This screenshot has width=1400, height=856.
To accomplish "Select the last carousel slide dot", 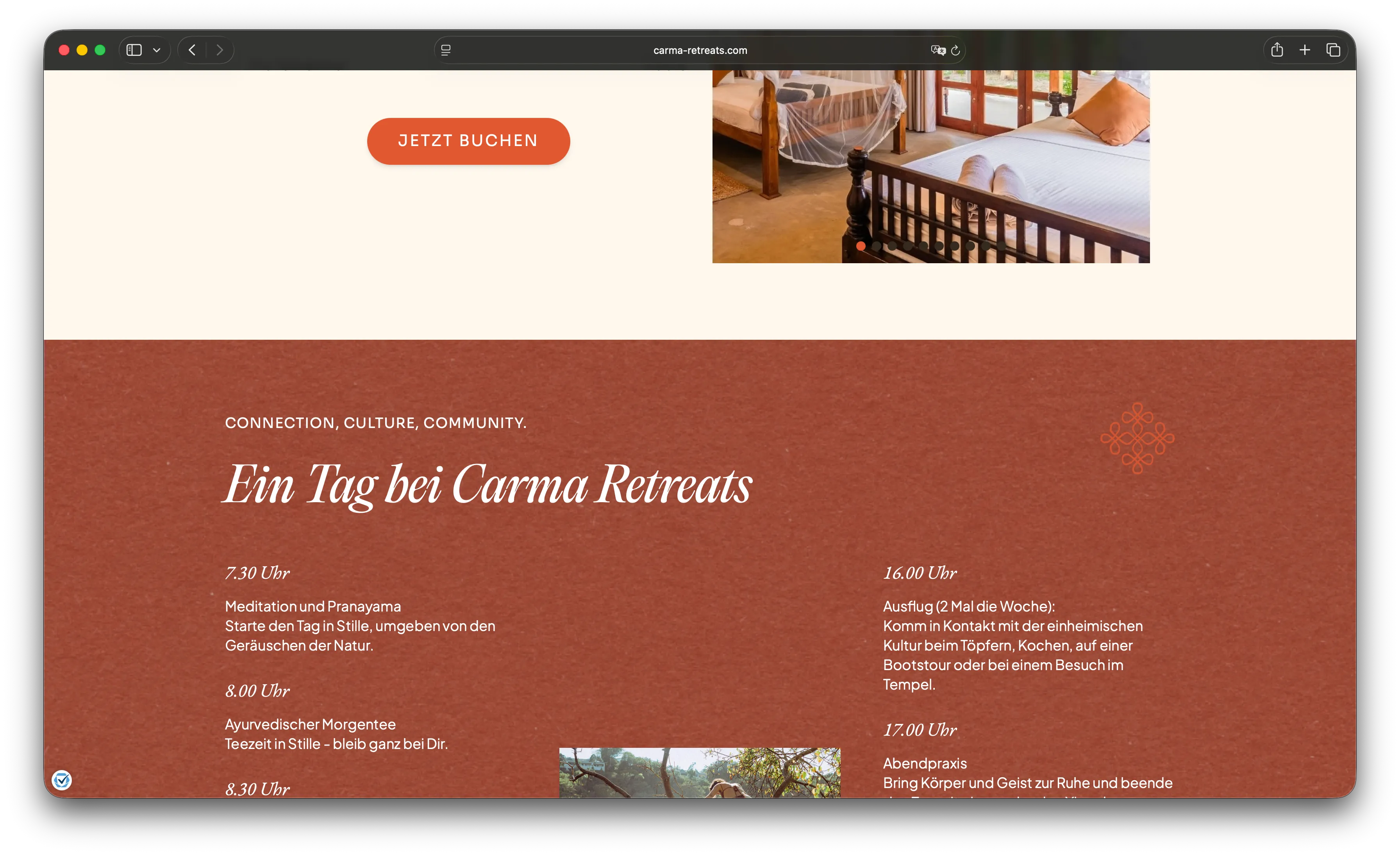I will pyautogui.click(x=1002, y=246).
